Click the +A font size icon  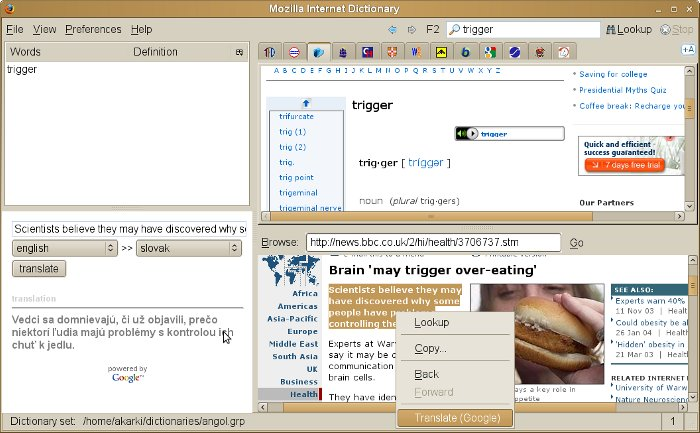688,50
